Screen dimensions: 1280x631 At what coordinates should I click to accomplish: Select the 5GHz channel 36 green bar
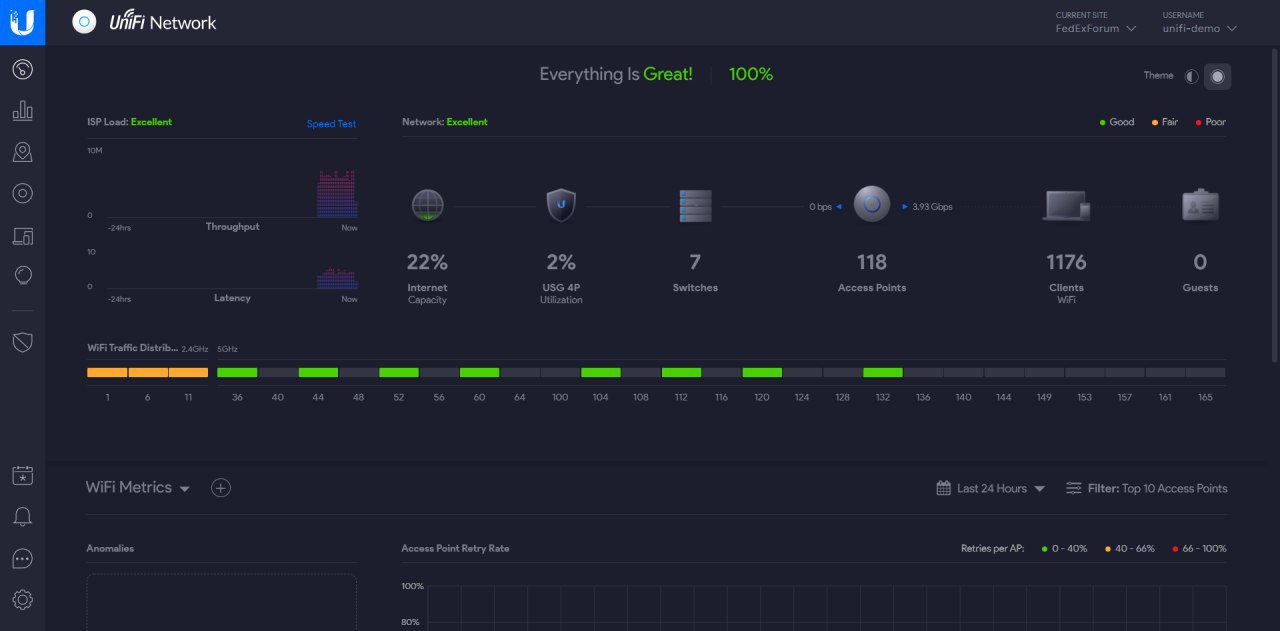pyautogui.click(x=237, y=372)
